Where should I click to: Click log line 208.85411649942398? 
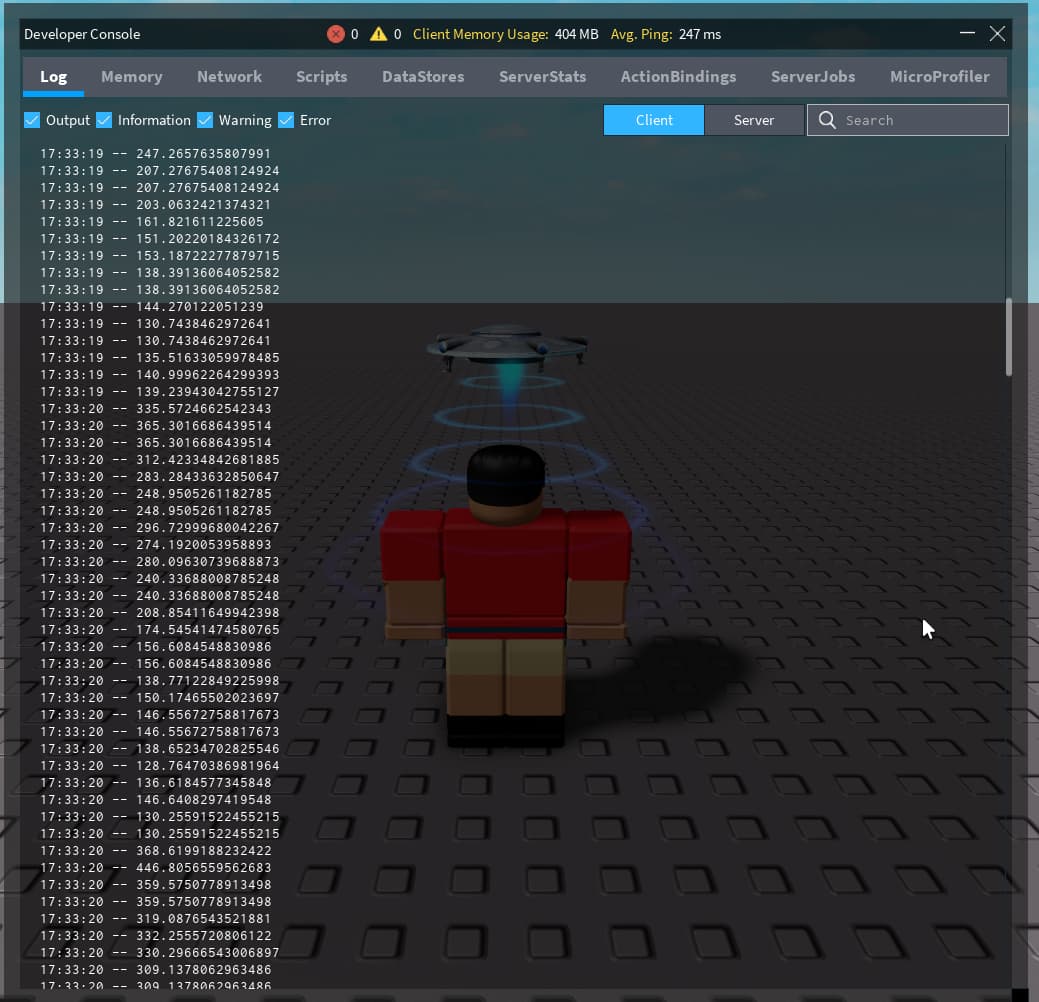point(160,613)
